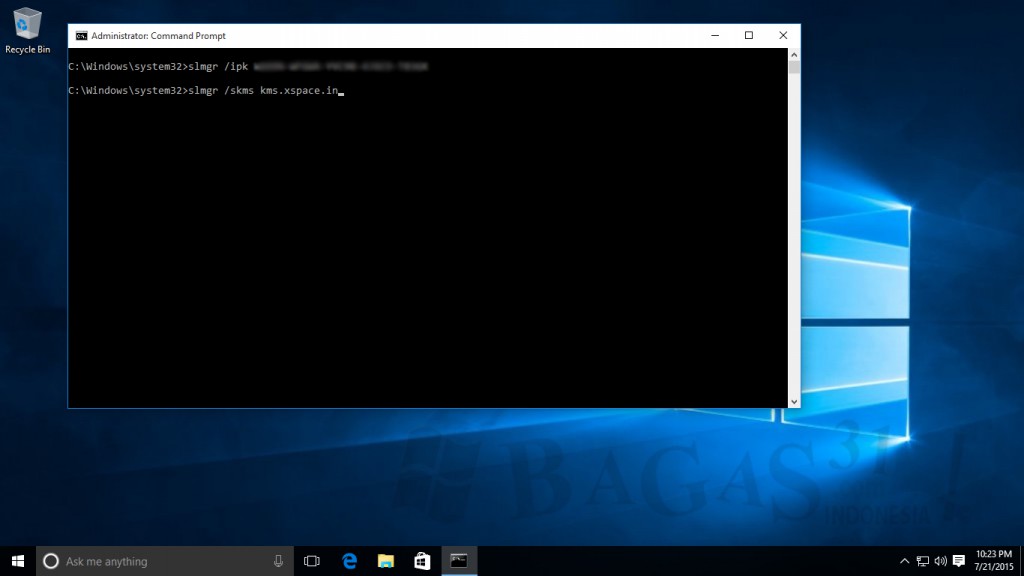This screenshot has height=576, width=1024.
Task: Maximize the Command Prompt window
Action: click(x=749, y=35)
